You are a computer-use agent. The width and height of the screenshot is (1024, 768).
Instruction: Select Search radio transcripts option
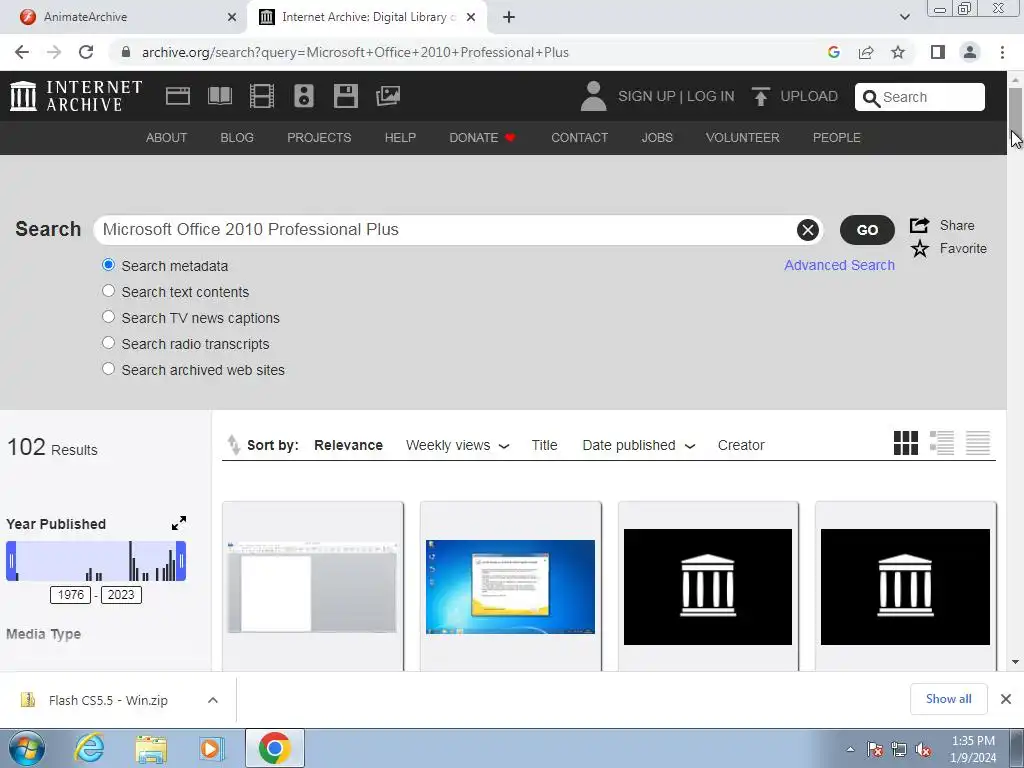click(108, 343)
